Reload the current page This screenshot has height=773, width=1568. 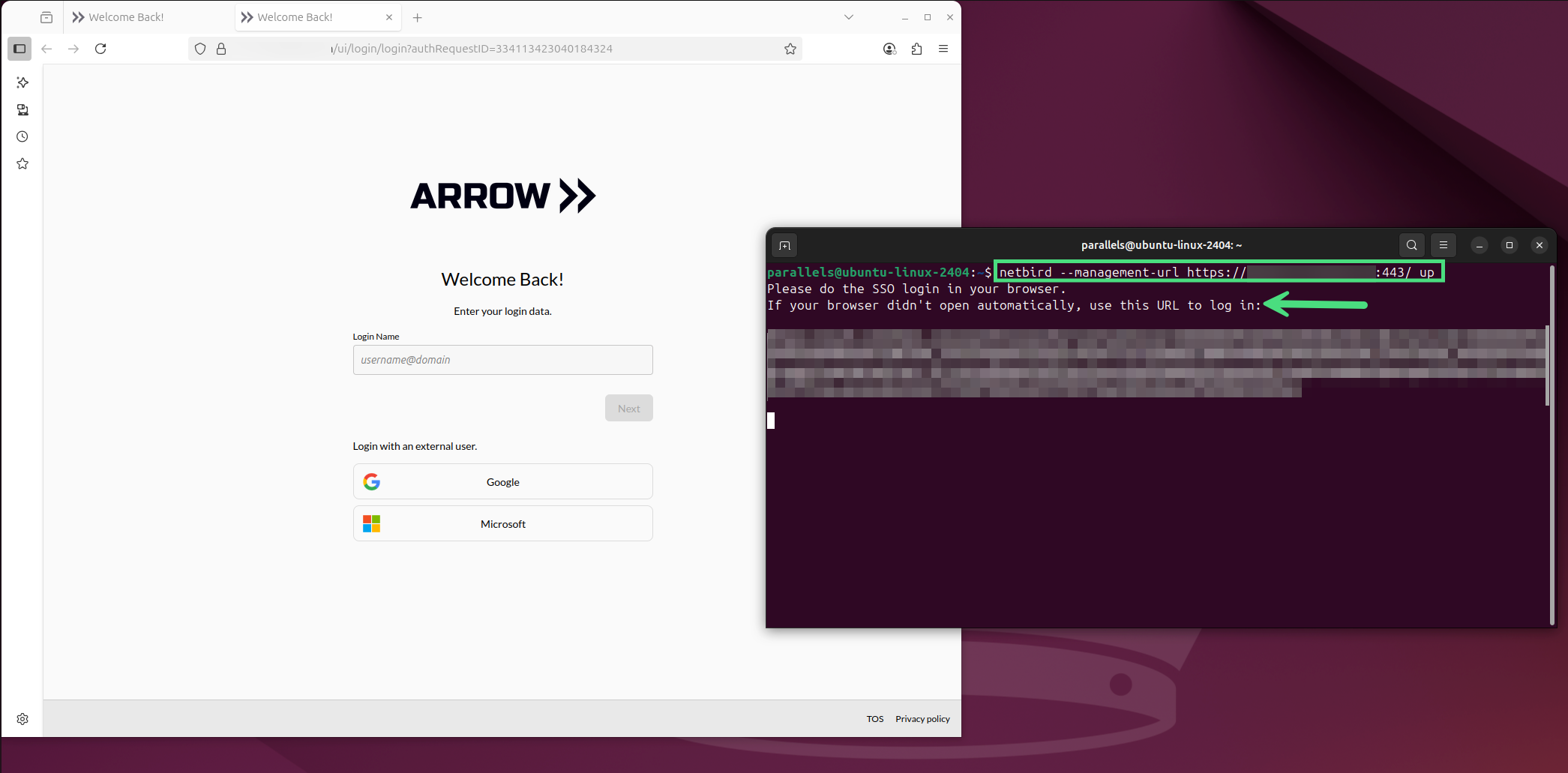pyautogui.click(x=100, y=48)
